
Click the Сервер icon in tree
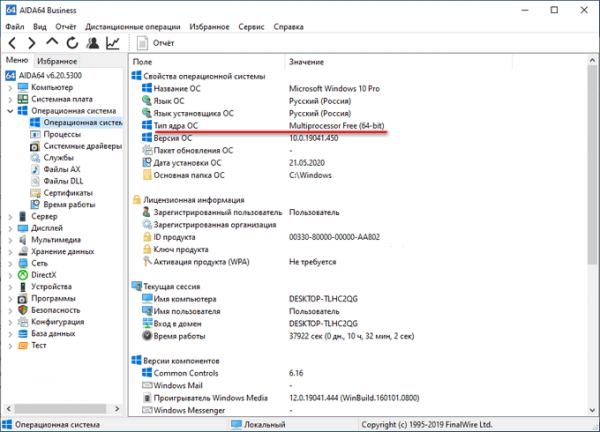pos(23,216)
